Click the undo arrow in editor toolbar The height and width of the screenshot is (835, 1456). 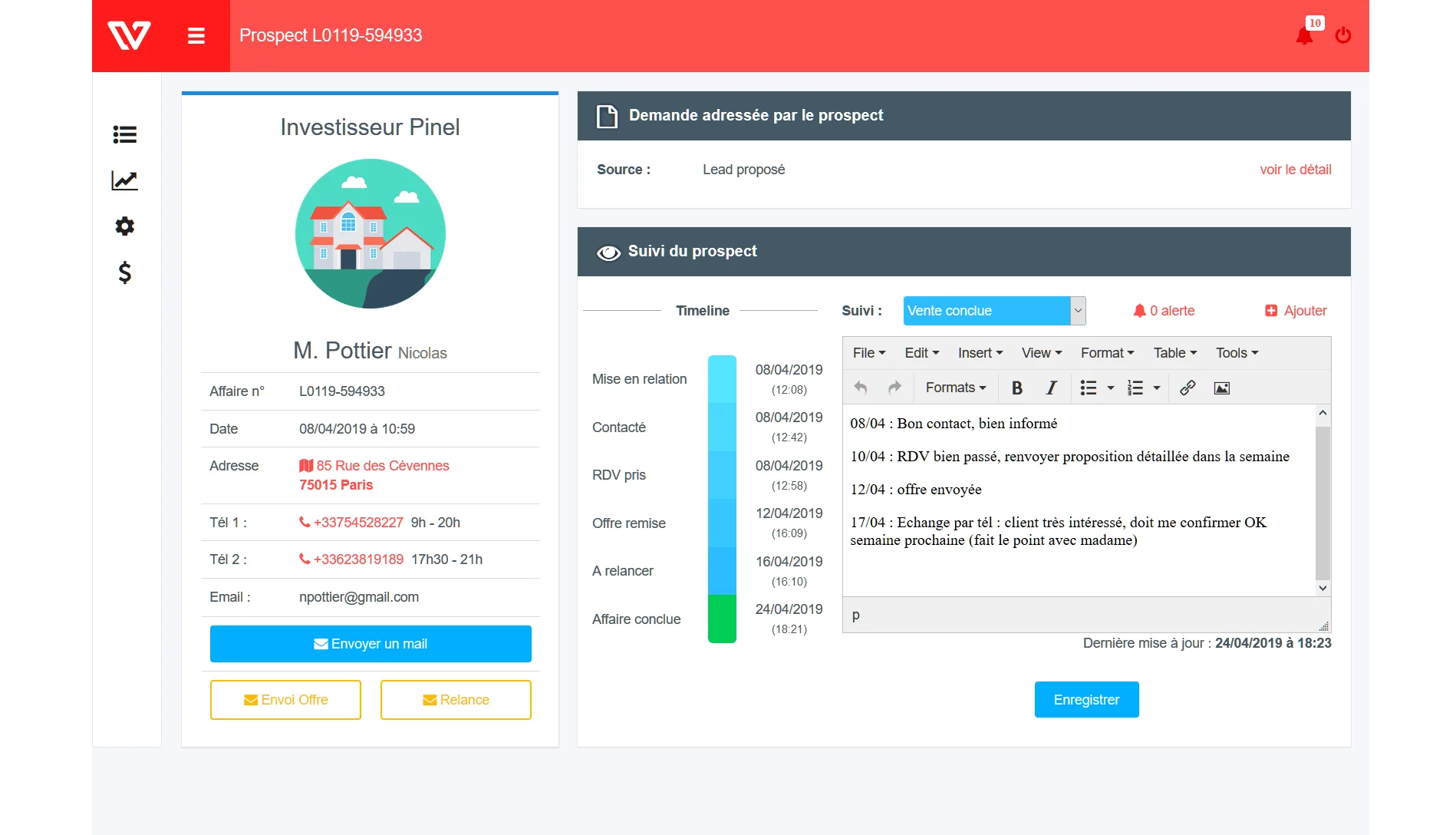[861, 388]
